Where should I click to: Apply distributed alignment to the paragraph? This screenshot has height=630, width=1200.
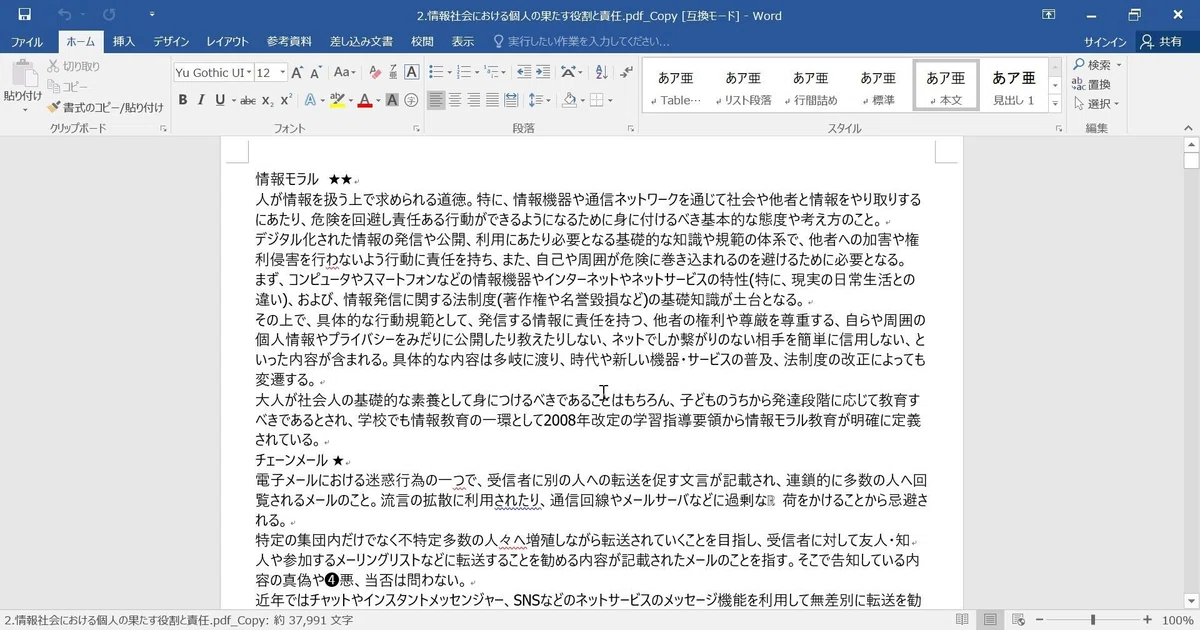point(511,100)
